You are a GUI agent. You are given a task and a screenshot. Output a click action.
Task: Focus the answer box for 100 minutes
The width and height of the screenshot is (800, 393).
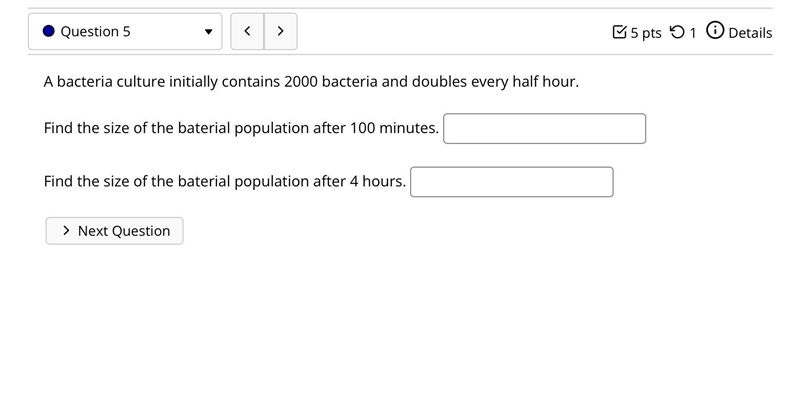pos(544,129)
